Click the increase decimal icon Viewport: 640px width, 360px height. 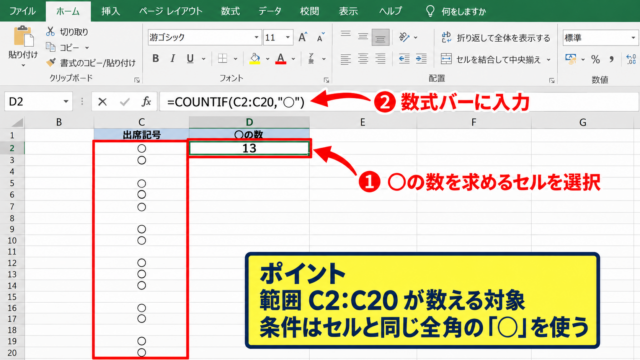pyautogui.click(x=631, y=60)
